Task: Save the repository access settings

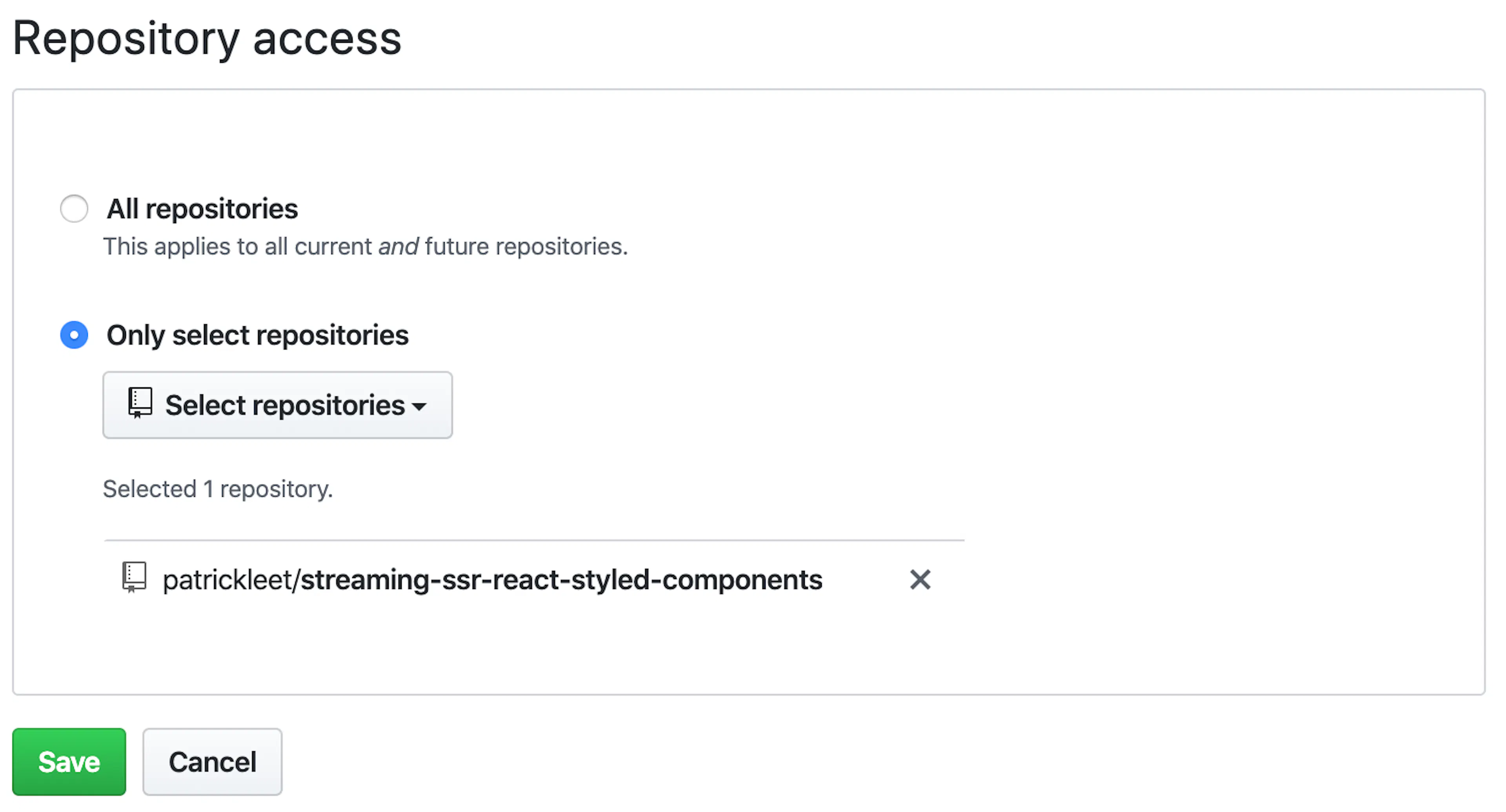Action: [x=69, y=762]
